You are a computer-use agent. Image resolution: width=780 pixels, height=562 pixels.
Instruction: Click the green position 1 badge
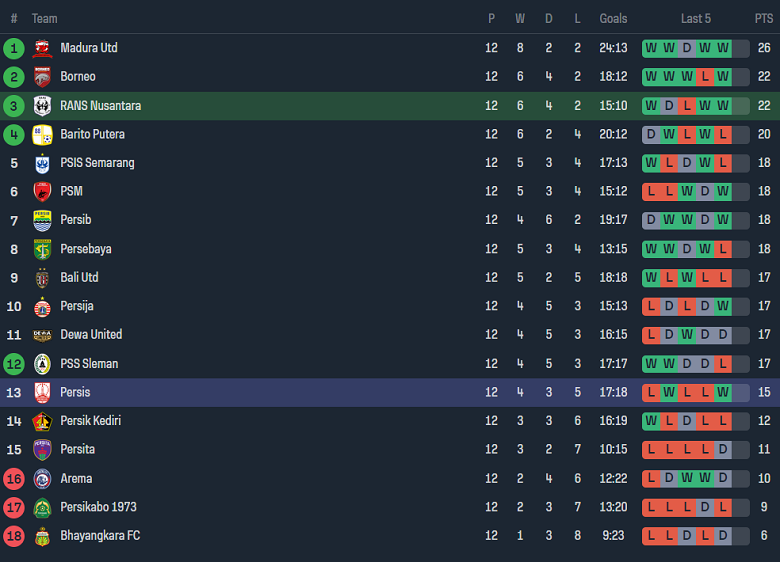coord(14,48)
